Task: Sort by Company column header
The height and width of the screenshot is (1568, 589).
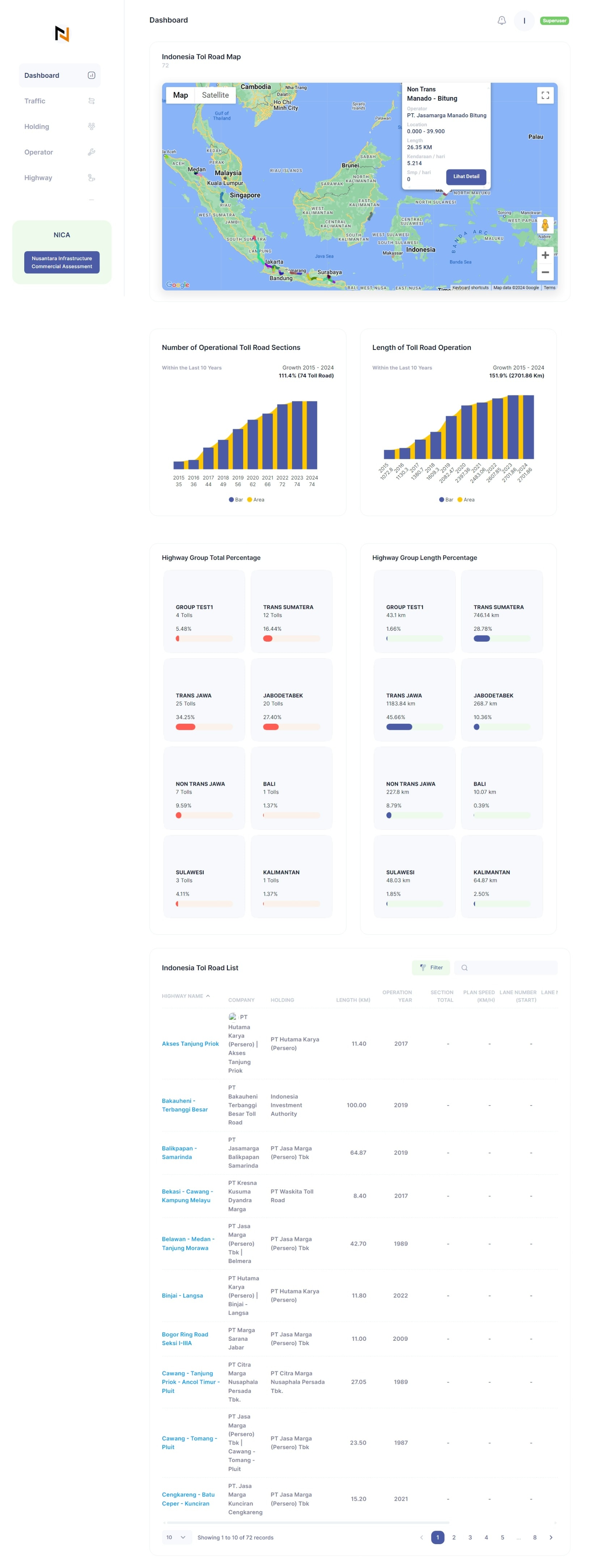Action: [241, 1000]
